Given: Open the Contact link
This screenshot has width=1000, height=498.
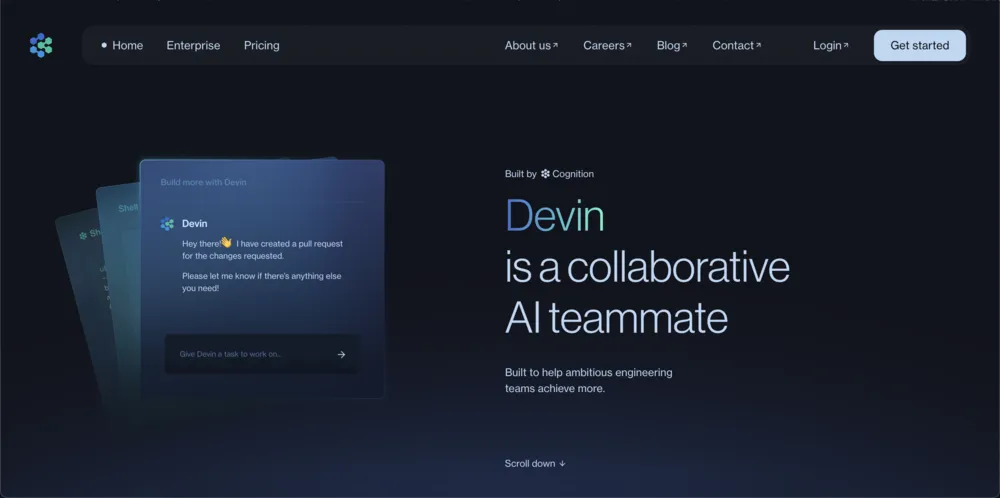Looking at the screenshot, I should (737, 45).
